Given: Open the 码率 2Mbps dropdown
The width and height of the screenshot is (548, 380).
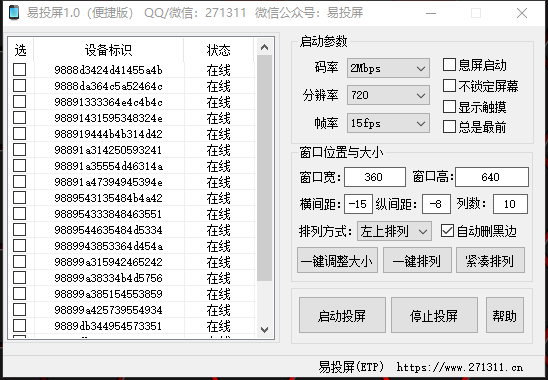Looking at the screenshot, I should [388, 68].
